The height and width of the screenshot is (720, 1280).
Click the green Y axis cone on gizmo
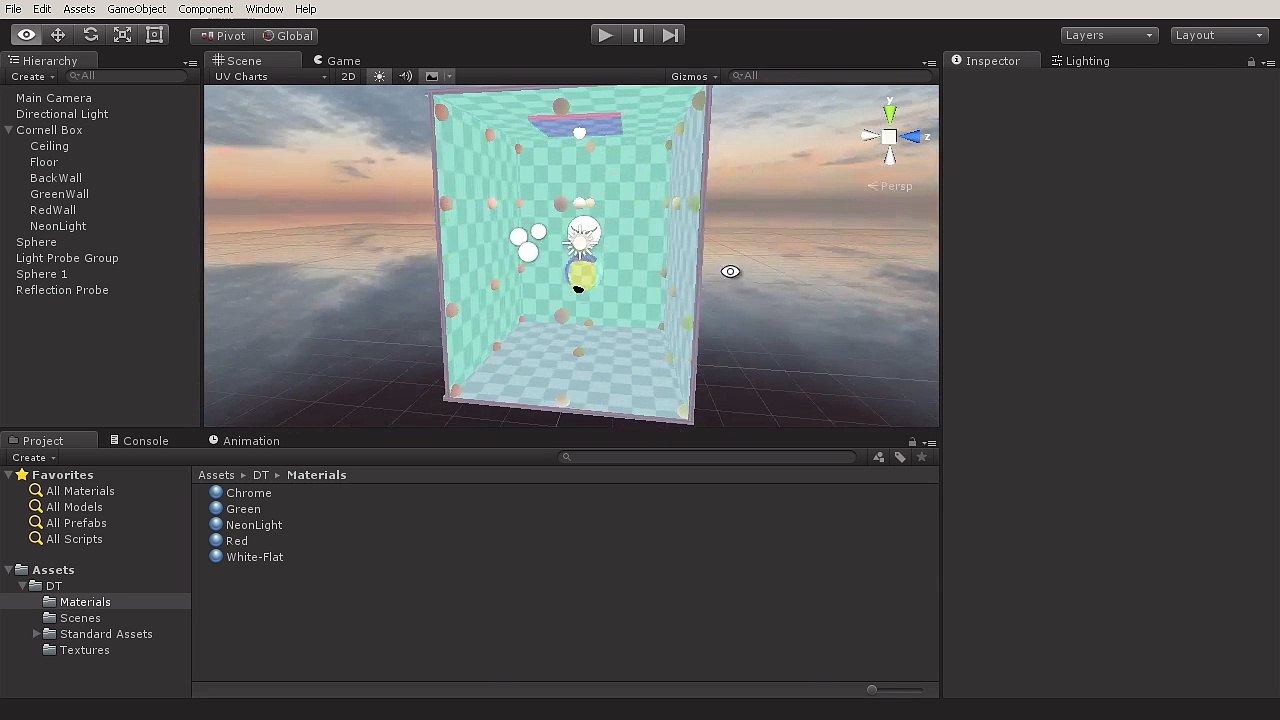coord(889,113)
